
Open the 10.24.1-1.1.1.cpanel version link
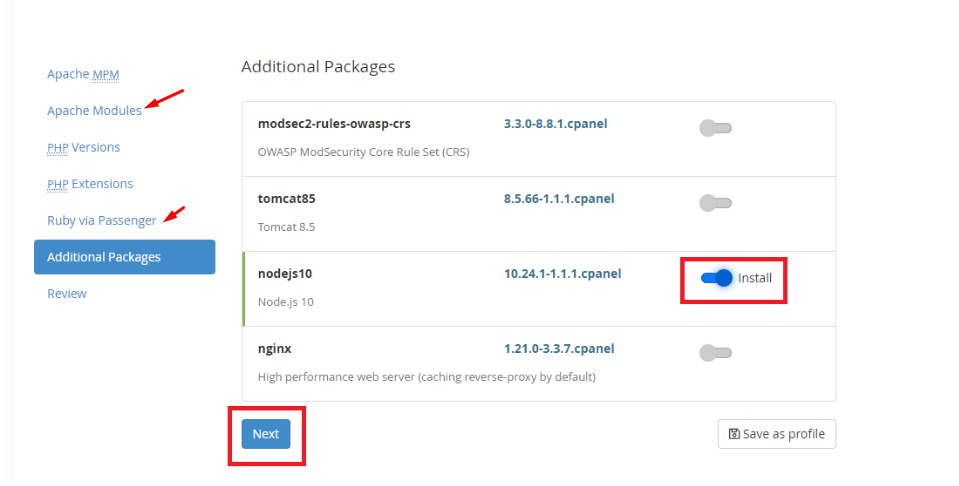click(x=563, y=274)
